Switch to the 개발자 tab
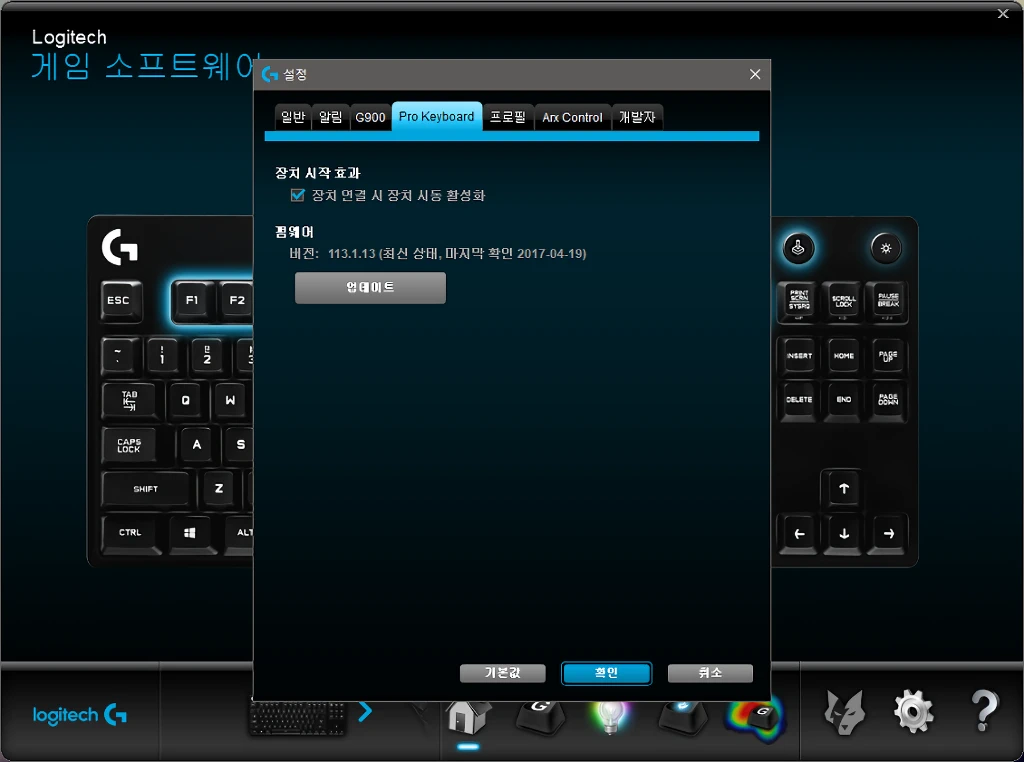Viewport: 1024px width, 762px height. [637, 118]
